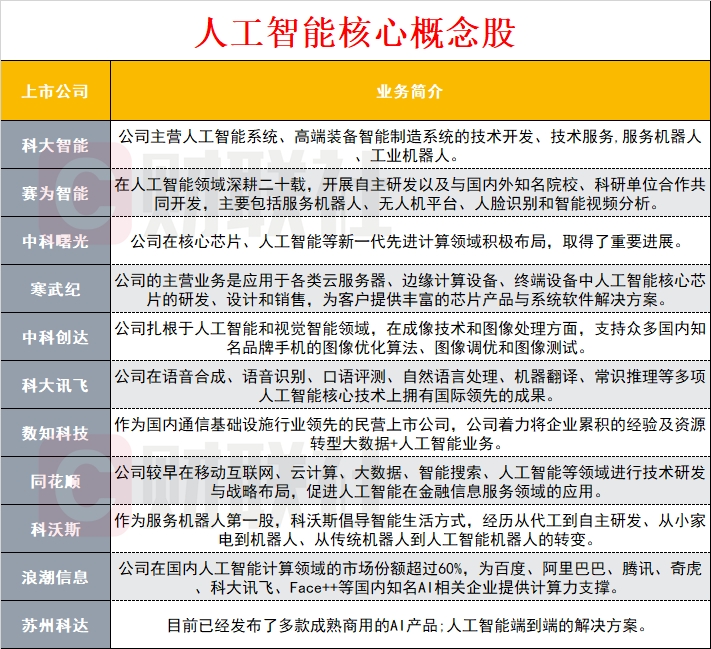The width and height of the screenshot is (711, 649).
Task: Click the 同花顺 company cell
Action: click(x=55, y=481)
